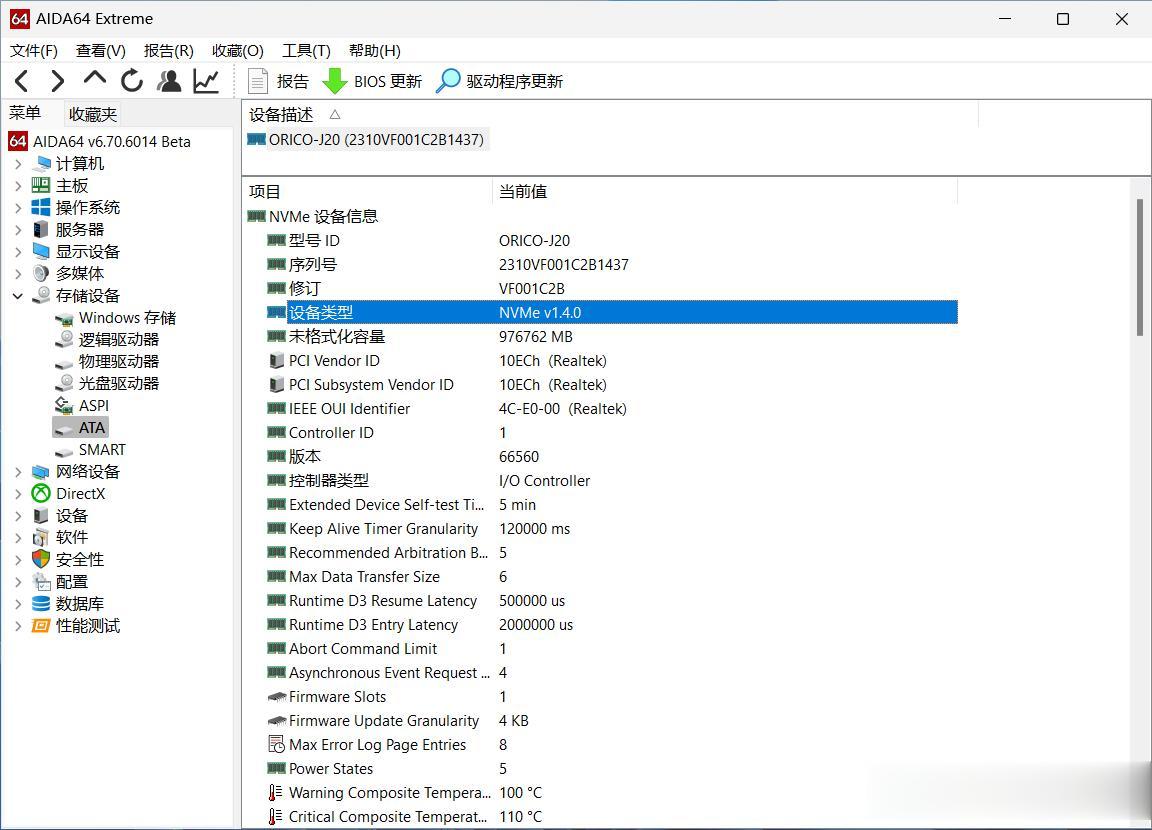
Task: Select 物理驱动器 in the tree
Action: point(119,361)
